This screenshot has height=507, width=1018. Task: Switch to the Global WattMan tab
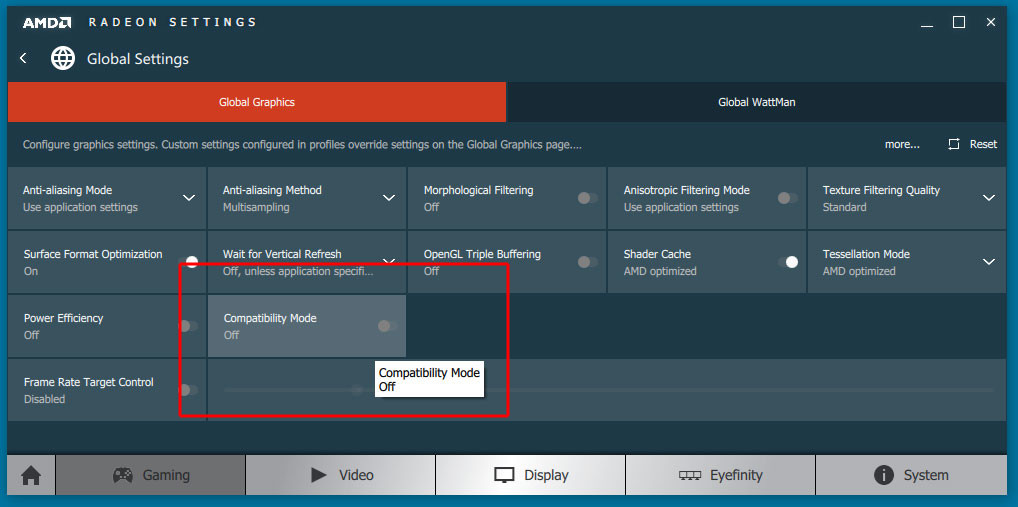(x=756, y=102)
